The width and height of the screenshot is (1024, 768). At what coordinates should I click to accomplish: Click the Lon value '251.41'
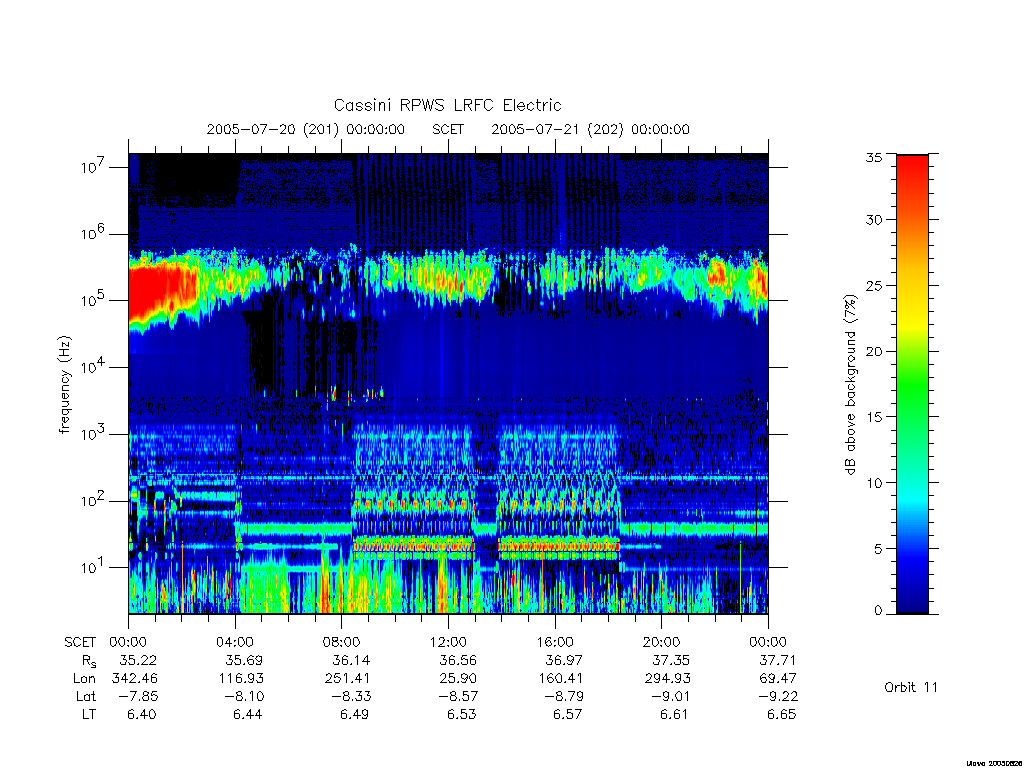point(347,678)
